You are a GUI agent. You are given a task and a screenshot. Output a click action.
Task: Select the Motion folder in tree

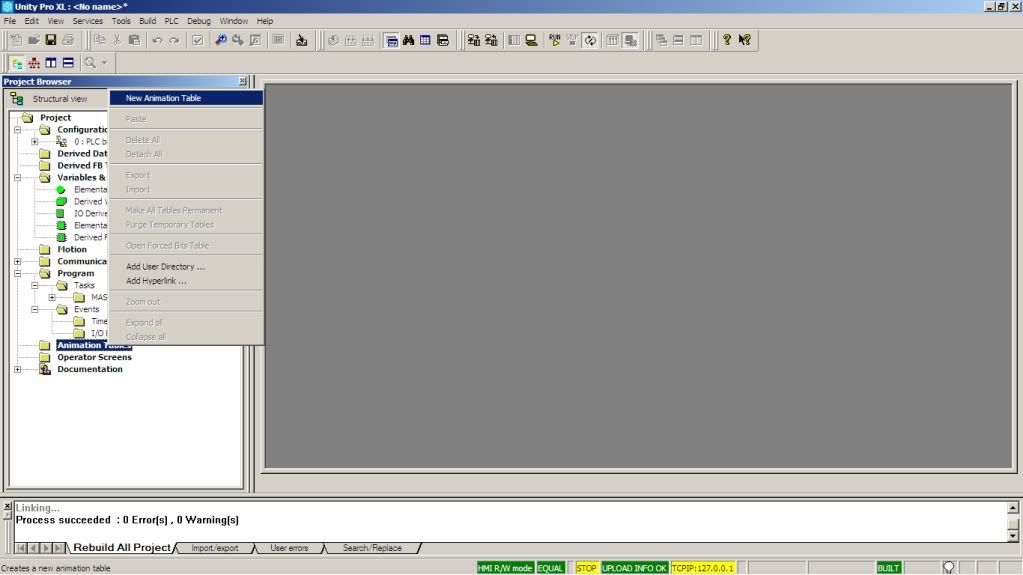pyautogui.click(x=72, y=249)
